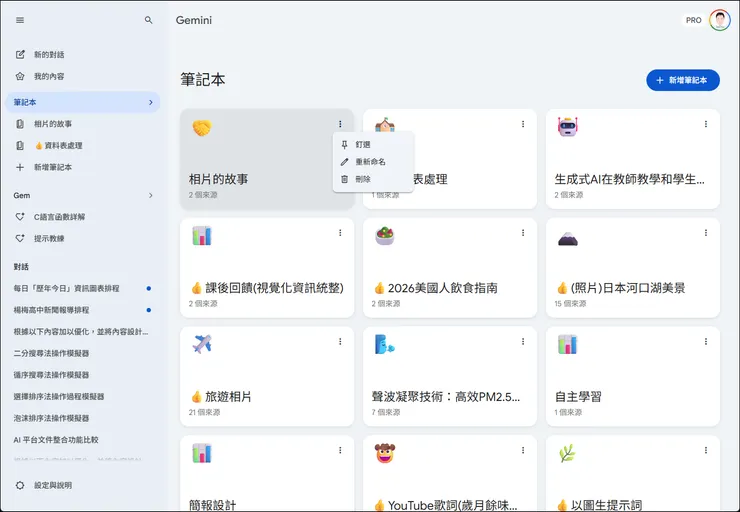Screen dimensions: 740x512
Task: Expand the Gem section chevron
Action: coord(151,195)
